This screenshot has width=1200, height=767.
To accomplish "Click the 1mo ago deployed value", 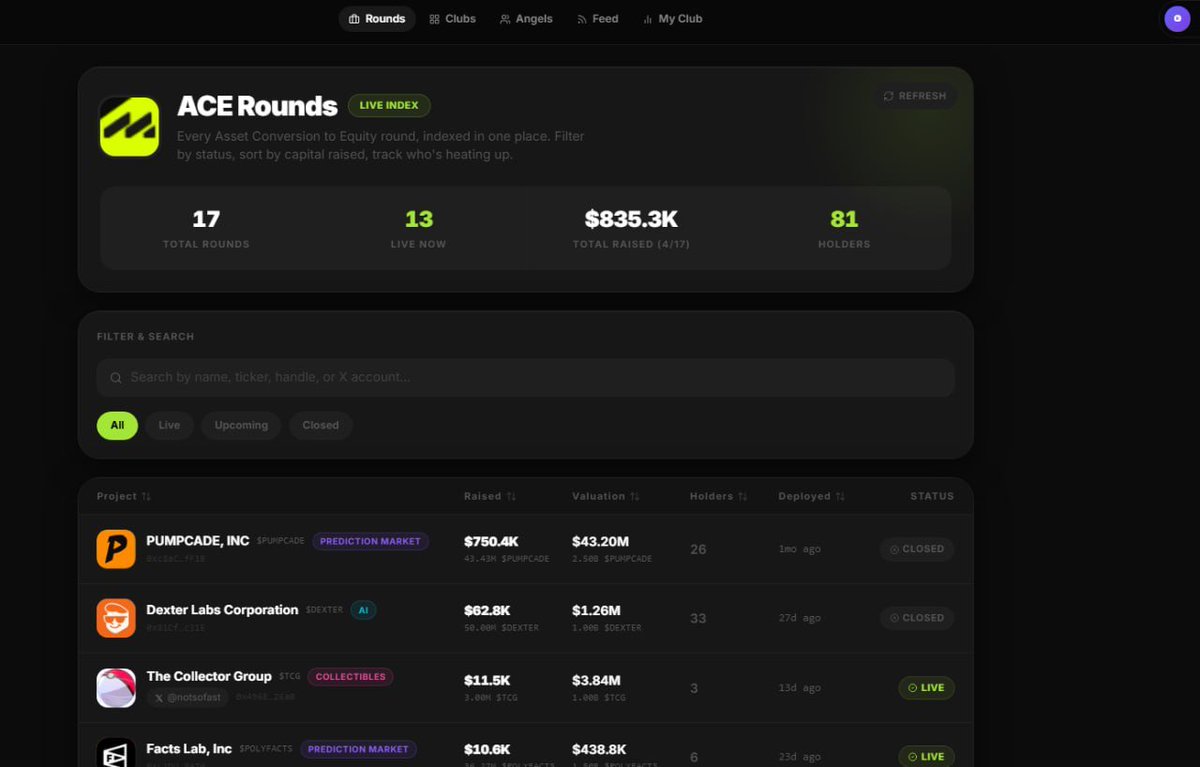I will tap(799, 549).
